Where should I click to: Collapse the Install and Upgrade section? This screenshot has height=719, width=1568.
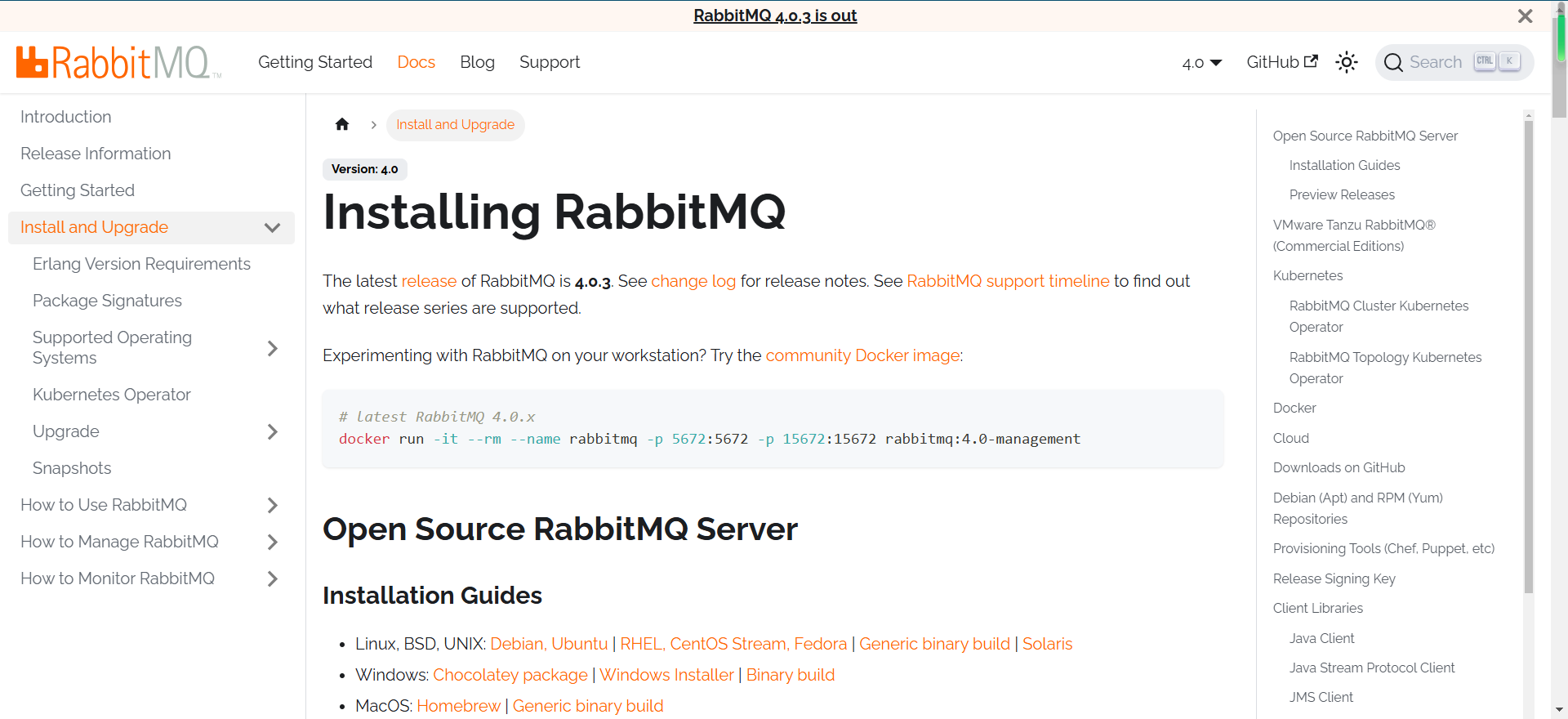coord(273,228)
